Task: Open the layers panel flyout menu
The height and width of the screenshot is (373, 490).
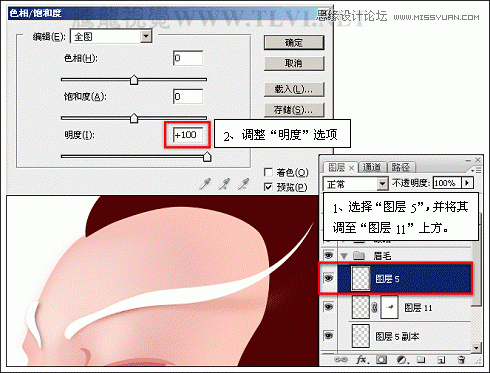Action: pos(477,170)
